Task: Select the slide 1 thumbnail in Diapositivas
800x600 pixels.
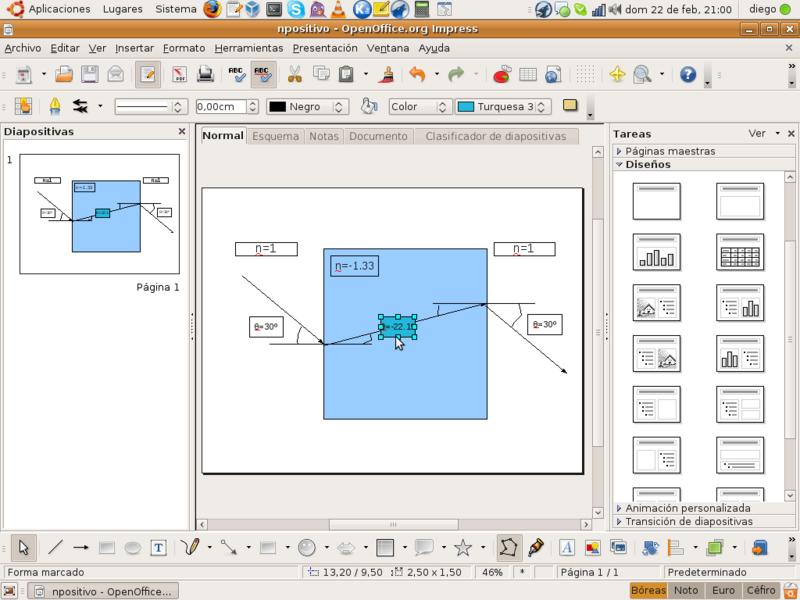Action: pos(99,215)
